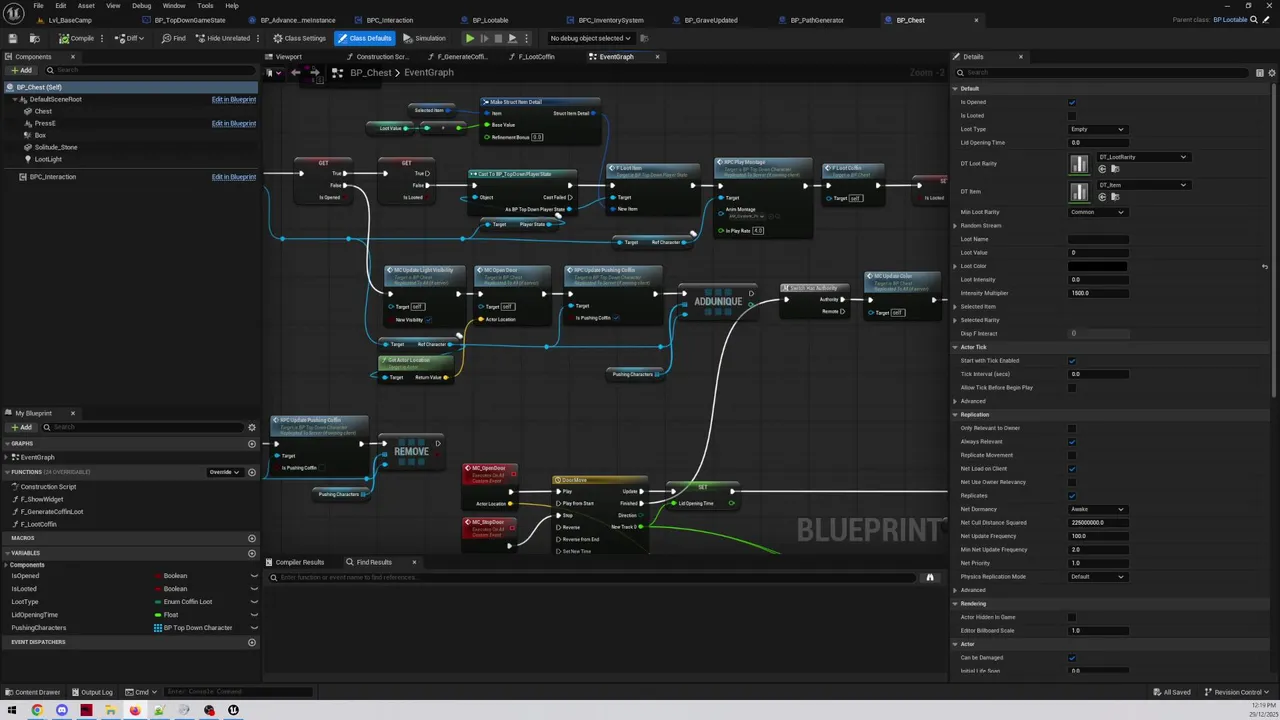Viewport: 1280px width, 720px height.
Task: Expand the Selected Item property
Action: coord(956,307)
